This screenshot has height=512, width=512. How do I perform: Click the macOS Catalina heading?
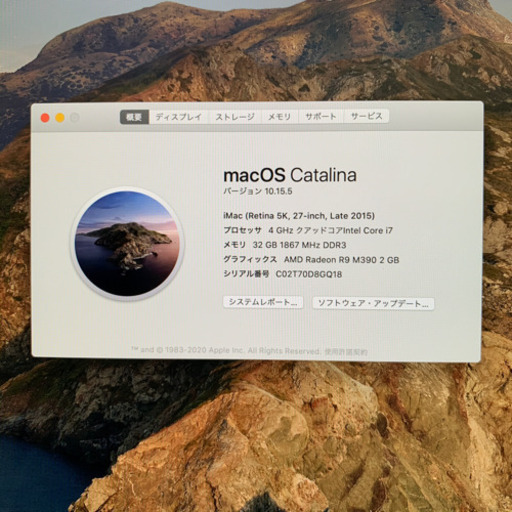290,175
